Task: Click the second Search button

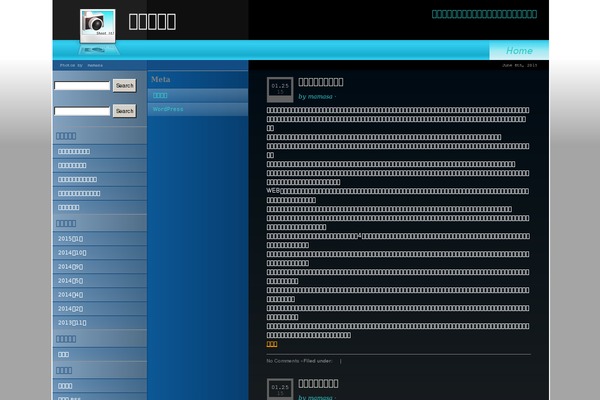Action: coord(125,111)
